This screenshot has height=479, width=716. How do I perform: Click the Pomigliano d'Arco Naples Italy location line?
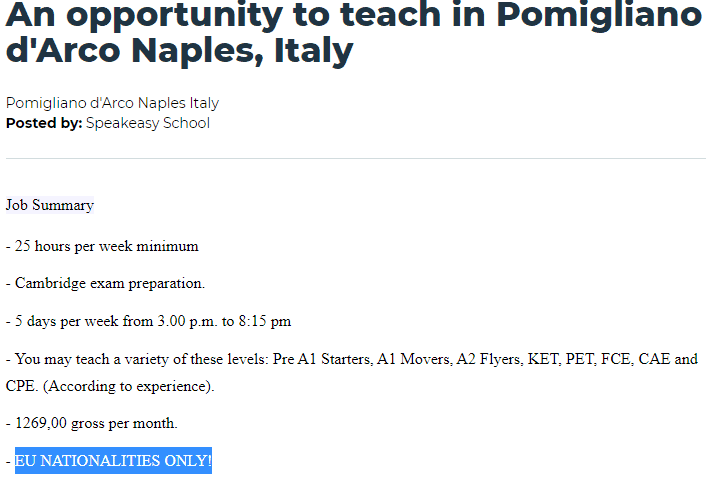[112, 103]
